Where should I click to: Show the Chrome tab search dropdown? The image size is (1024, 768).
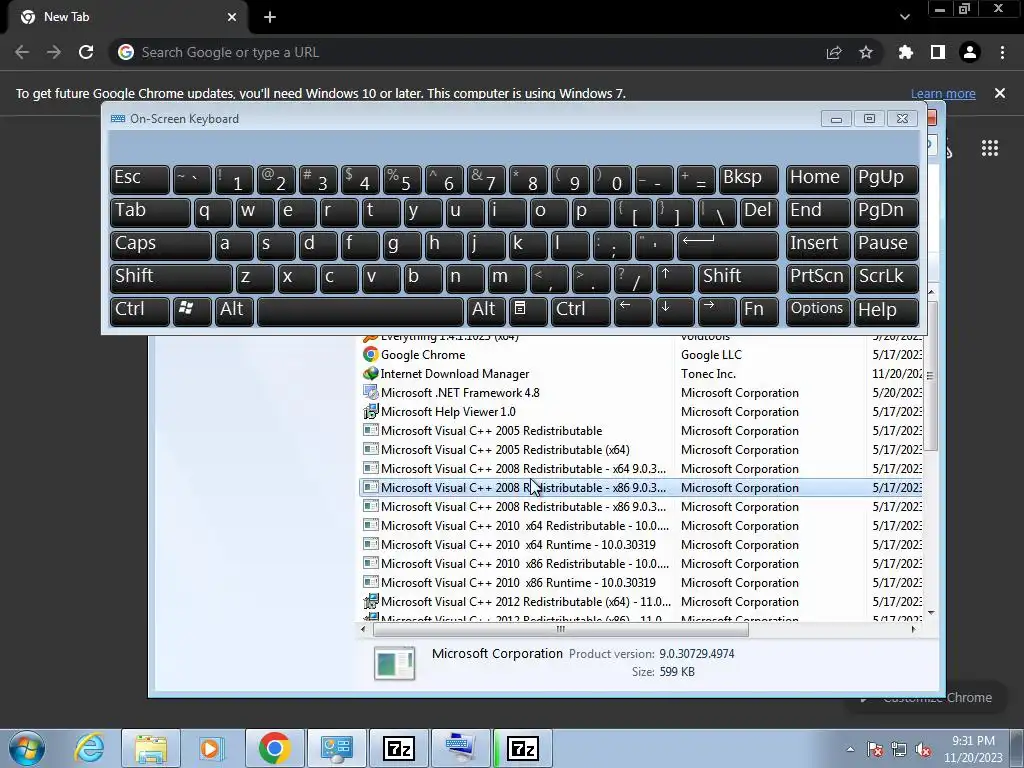pos(904,17)
